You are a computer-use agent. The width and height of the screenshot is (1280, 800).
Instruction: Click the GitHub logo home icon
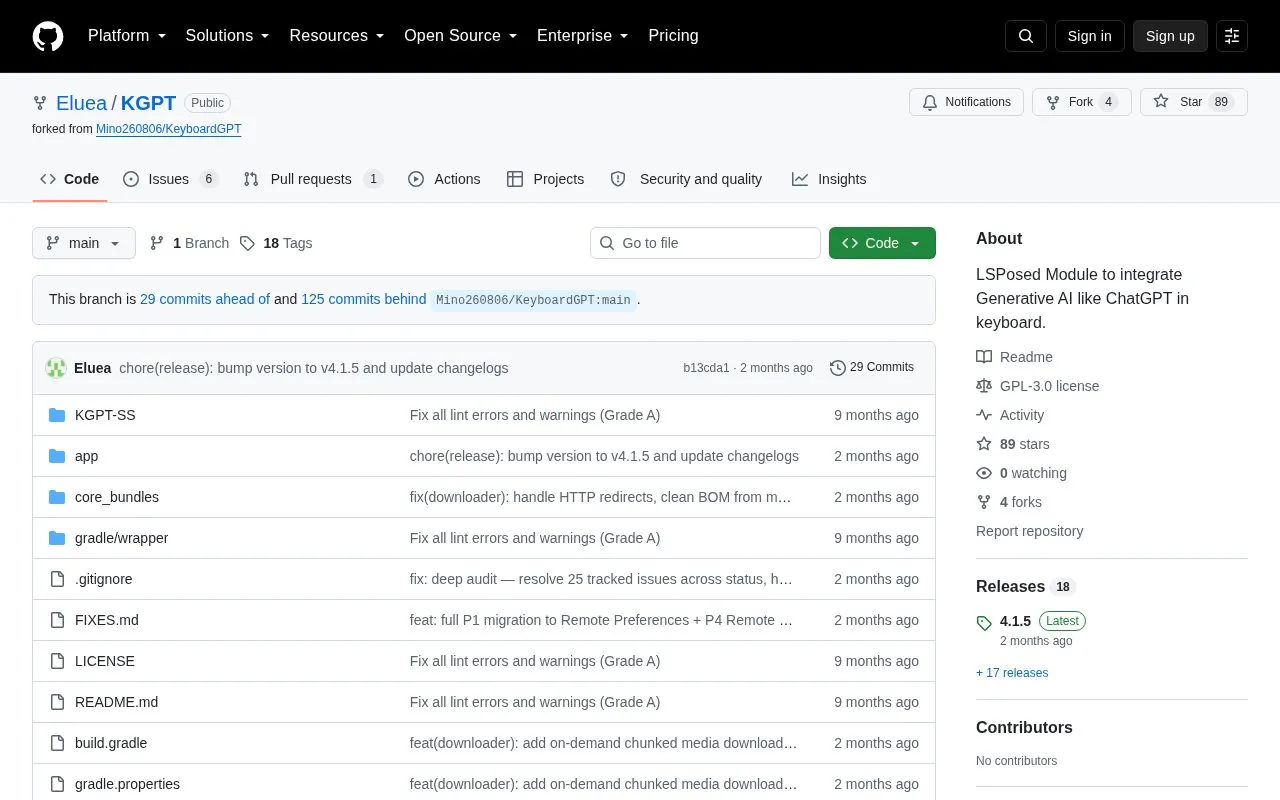[x=48, y=36]
